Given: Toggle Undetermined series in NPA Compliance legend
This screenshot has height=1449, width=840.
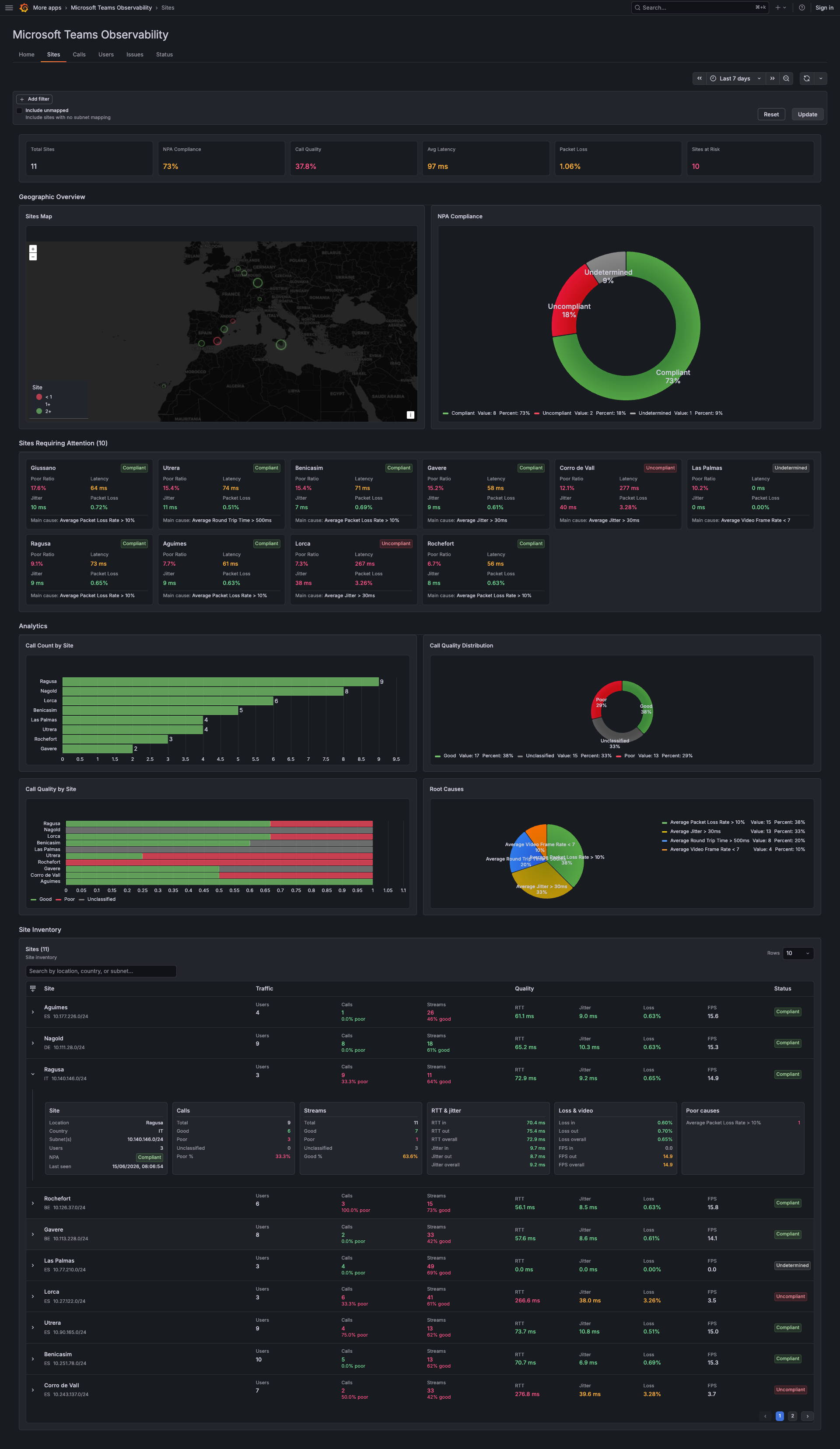Looking at the screenshot, I should click(654, 413).
